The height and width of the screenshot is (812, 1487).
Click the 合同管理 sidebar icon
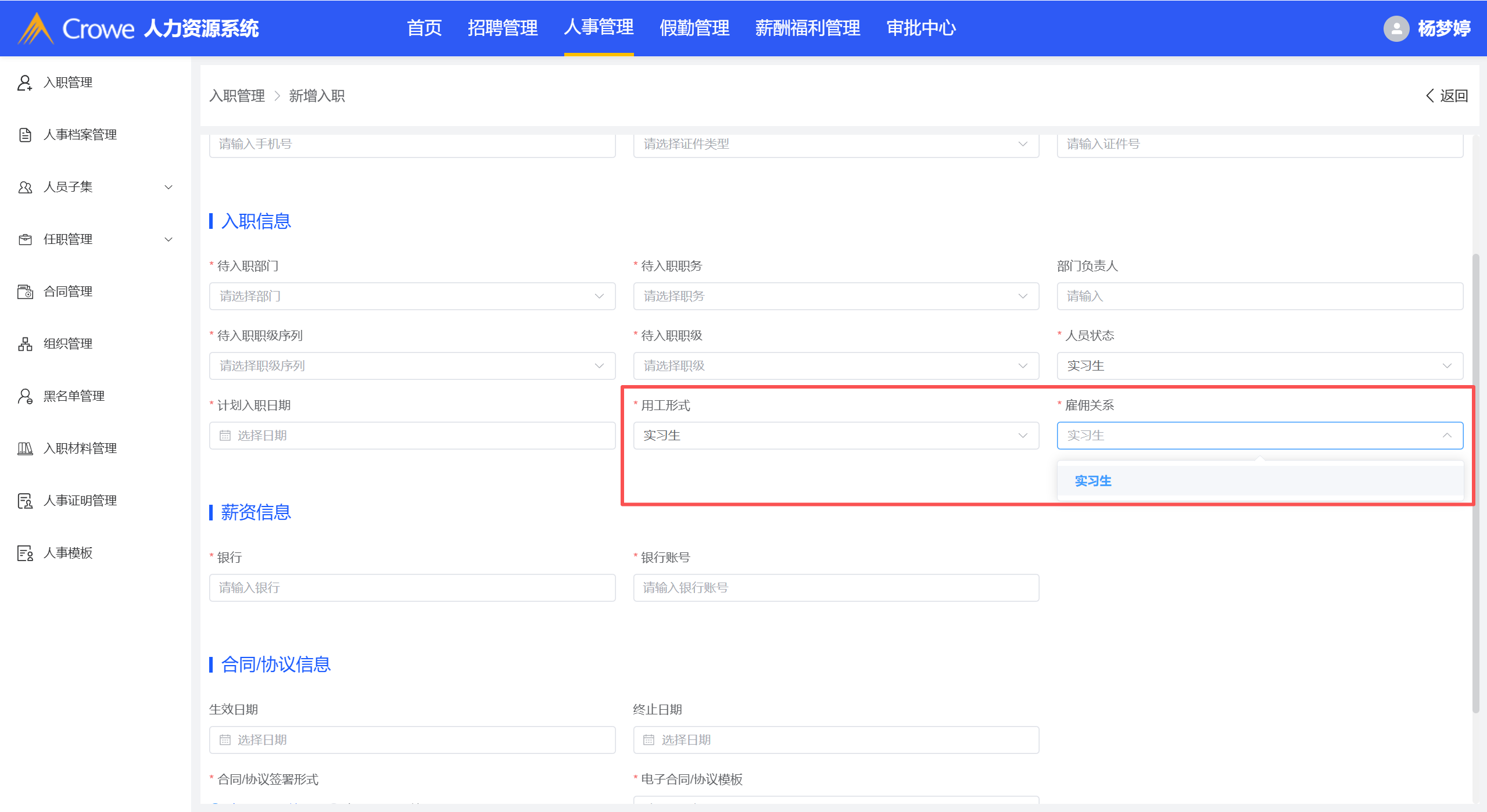tap(24, 292)
